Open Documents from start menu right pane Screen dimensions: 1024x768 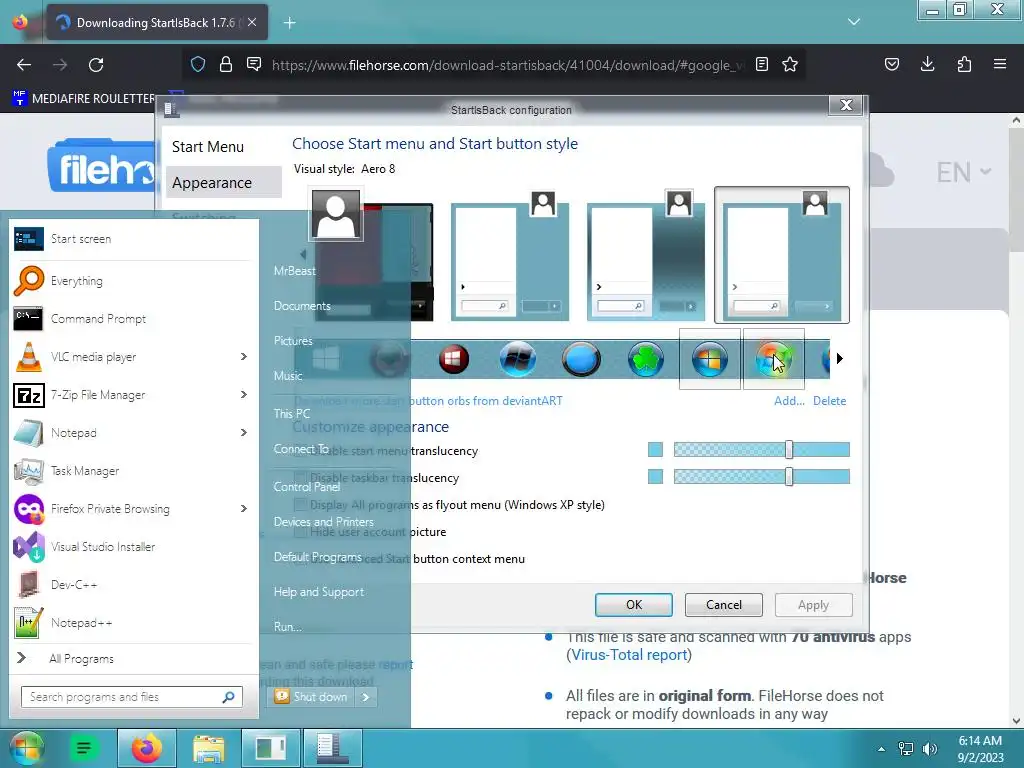tap(302, 306)
